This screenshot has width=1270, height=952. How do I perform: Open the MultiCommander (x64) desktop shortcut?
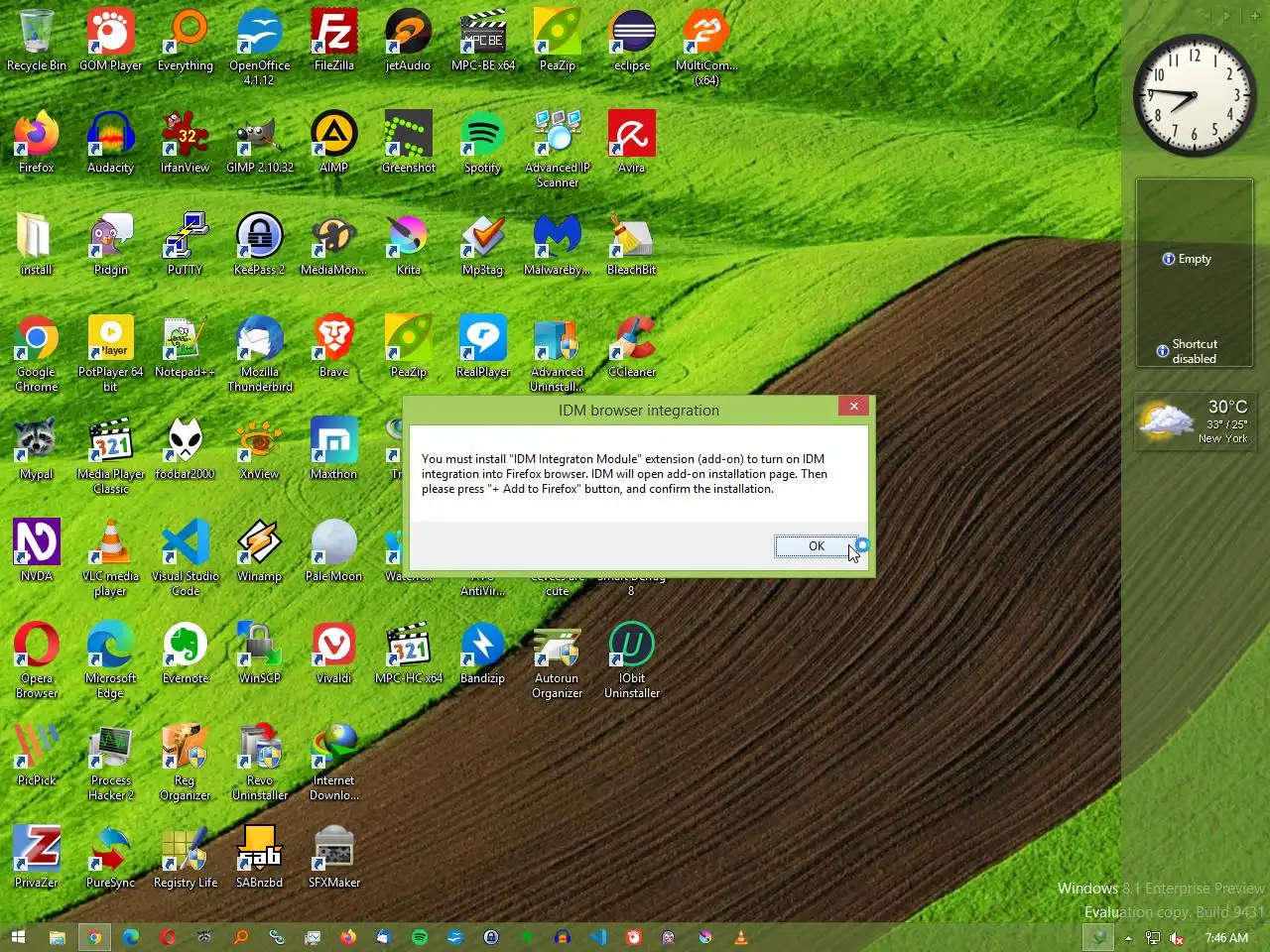706,47
